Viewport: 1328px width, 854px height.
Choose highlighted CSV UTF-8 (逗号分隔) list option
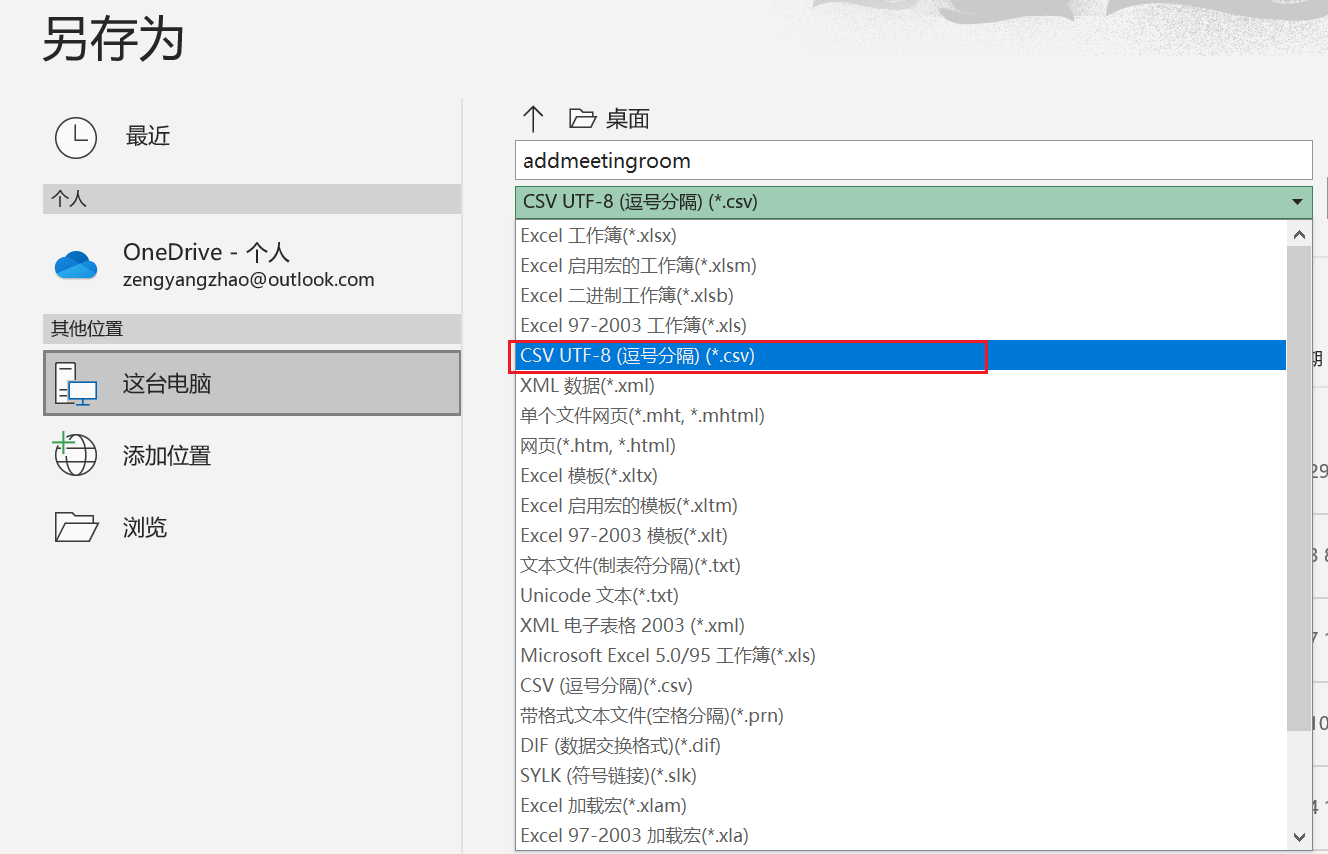901,356
